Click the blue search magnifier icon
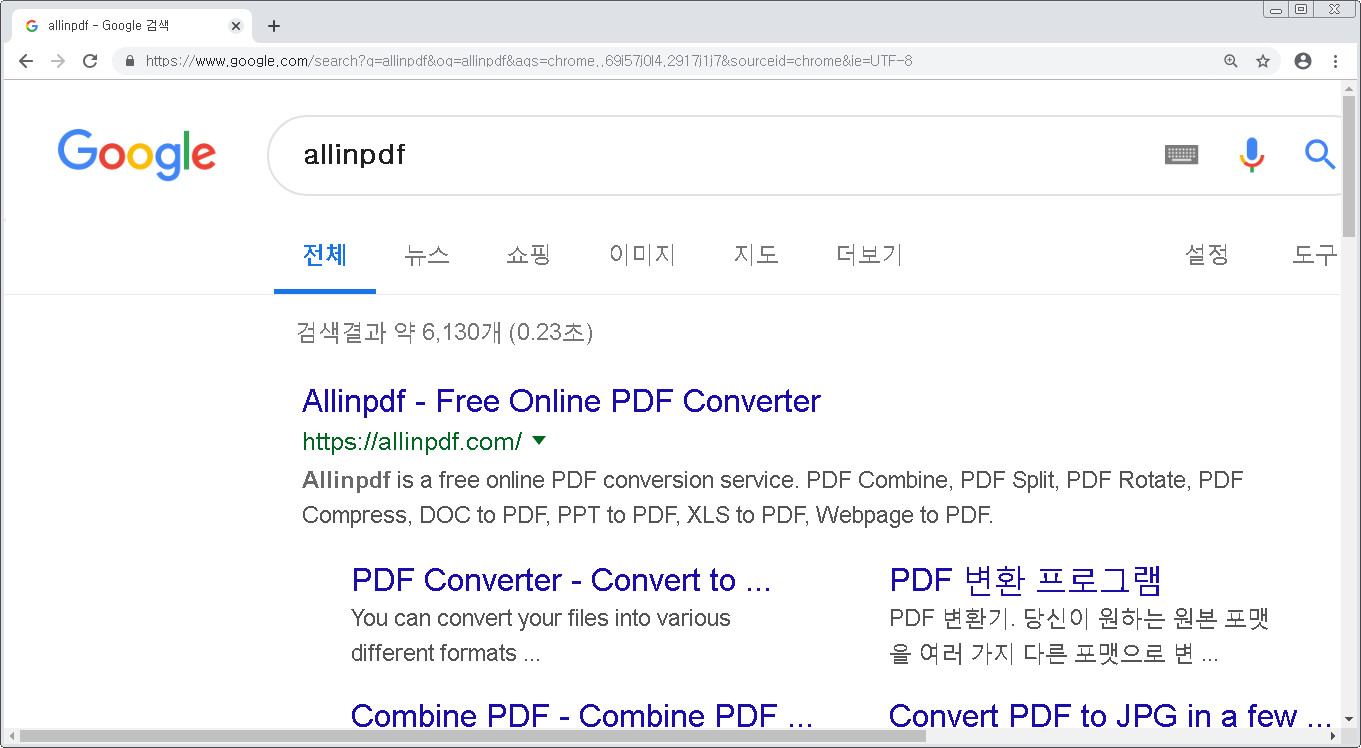Image resolution: width=1361 pixels, height=748 pixels. pos(1320,154)
